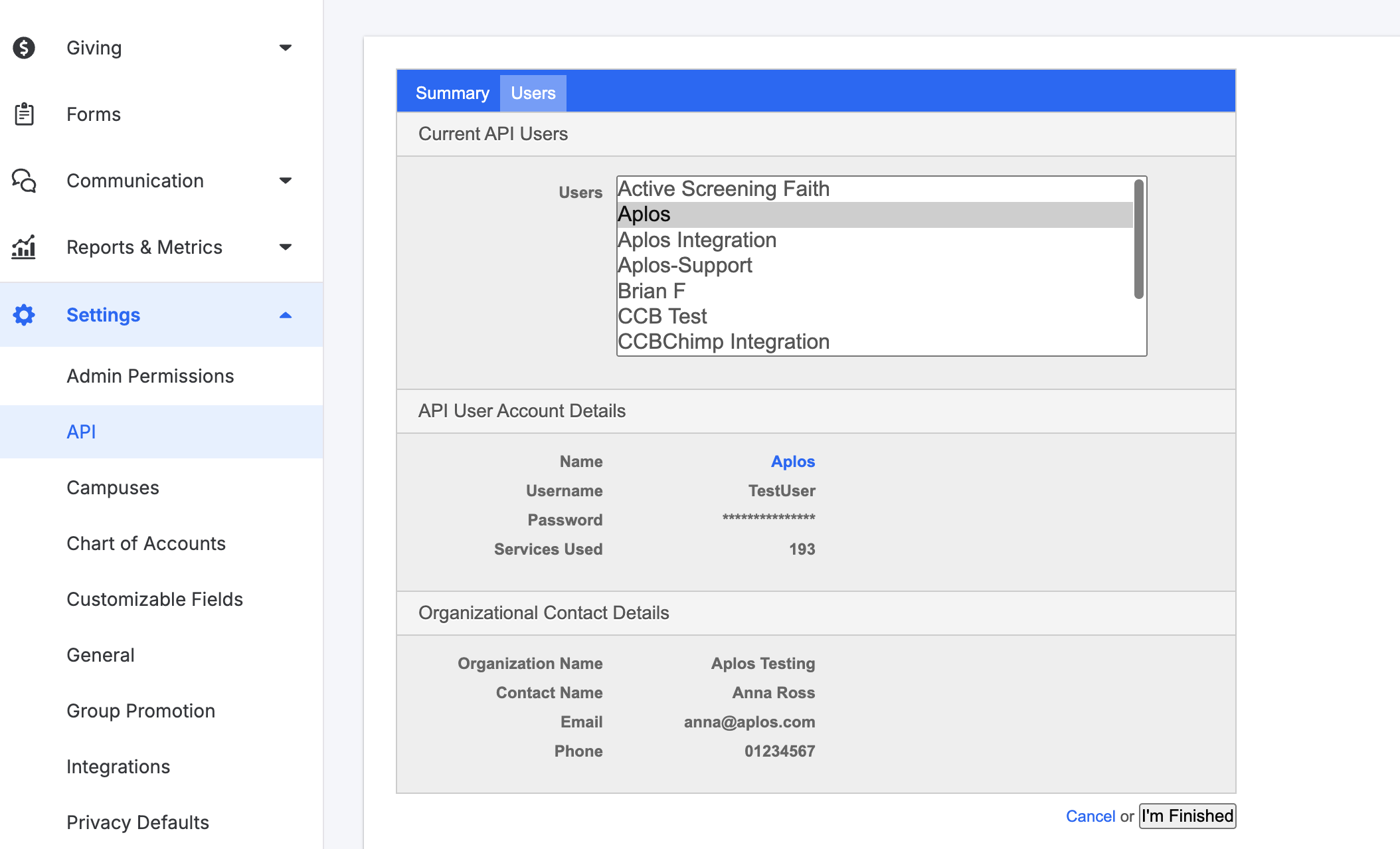Click the Cancel link
The height and width of the screenshot is (849, 1400).
tap(1091, 816)
